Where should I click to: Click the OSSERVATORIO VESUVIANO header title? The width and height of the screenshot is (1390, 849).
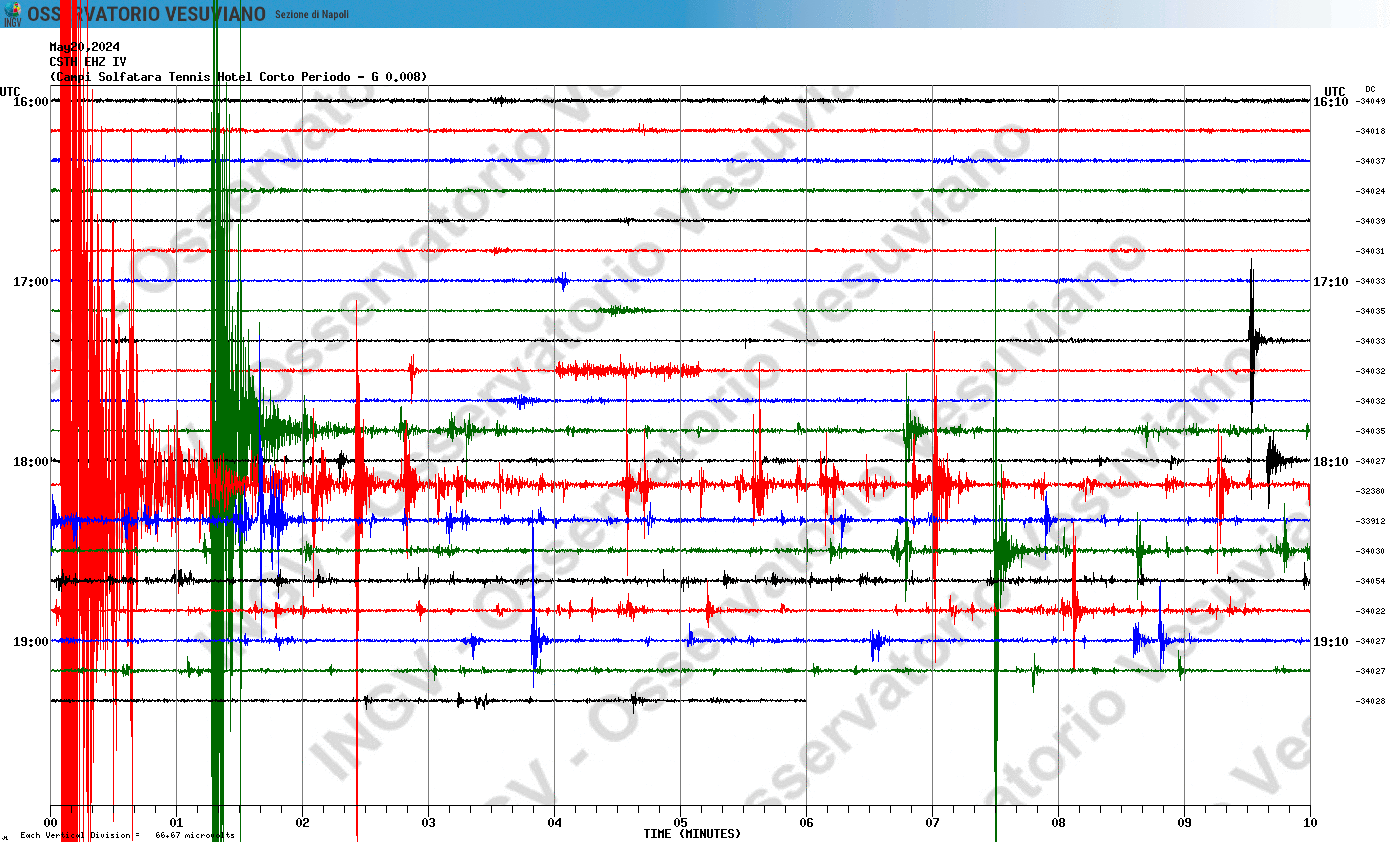pos(146,14)
